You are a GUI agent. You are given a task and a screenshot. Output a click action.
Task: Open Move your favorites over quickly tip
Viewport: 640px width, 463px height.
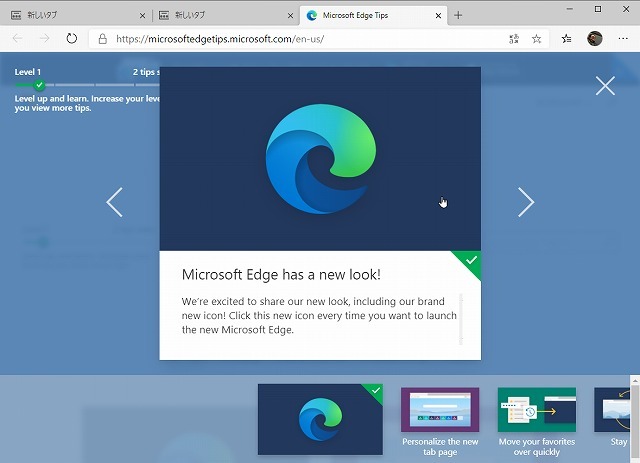[x=537, y=421]
